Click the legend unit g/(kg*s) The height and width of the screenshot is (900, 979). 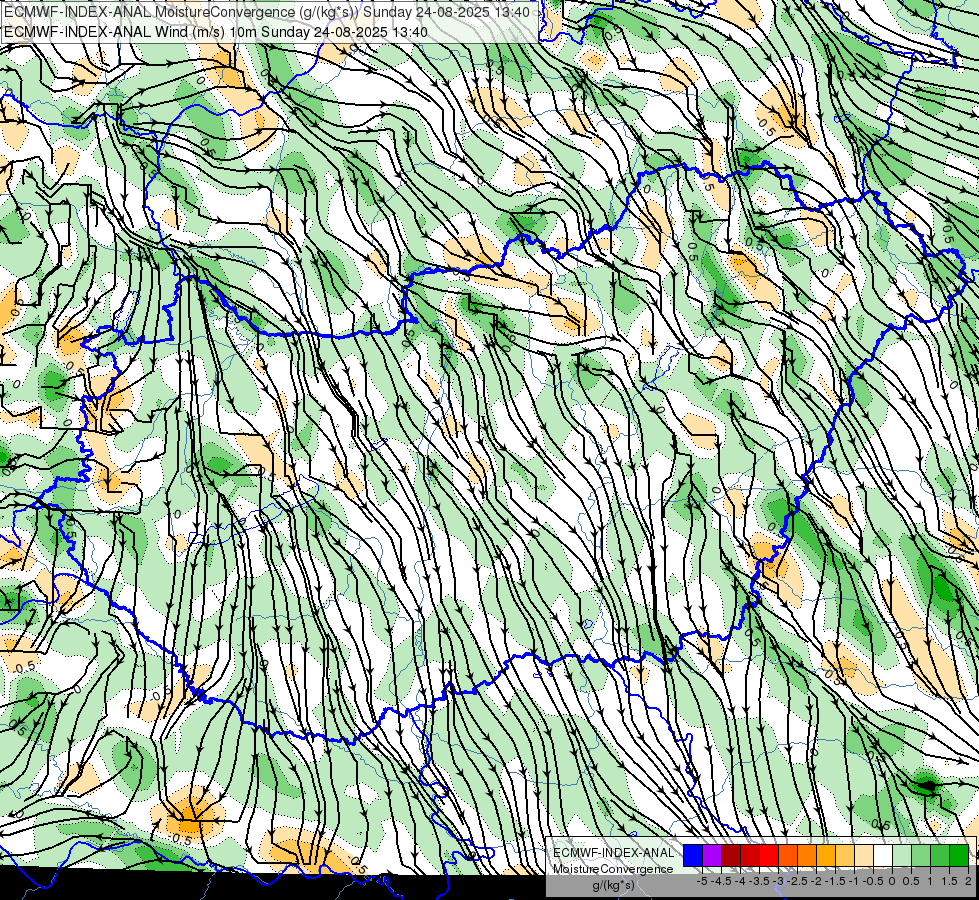[613, 886]
